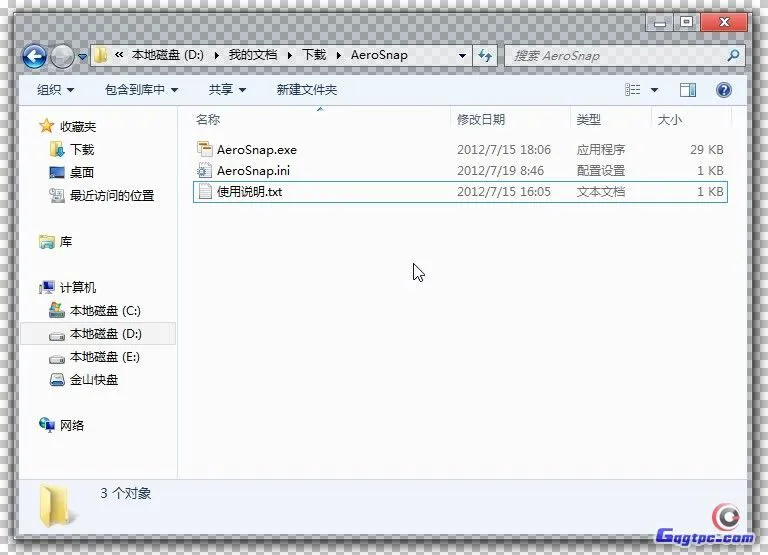This screenshot has width=768, height=555.
Task: Click the 本地磁盘 (D:) drive icon
Action: tap(57, 335)
